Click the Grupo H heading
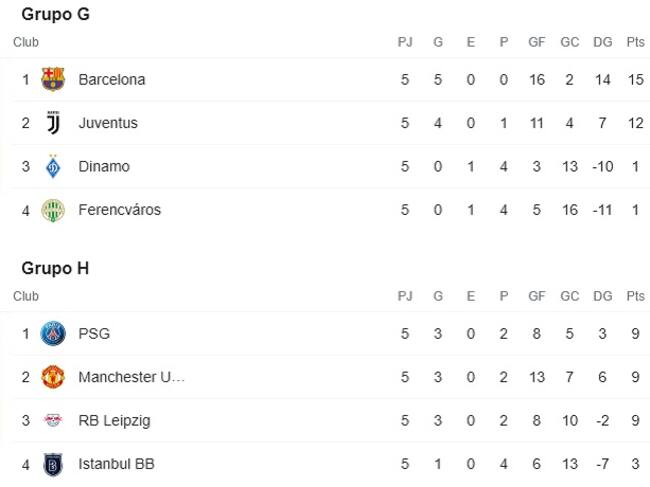Viewport: 650px width, 487px height. coord(55,268)
